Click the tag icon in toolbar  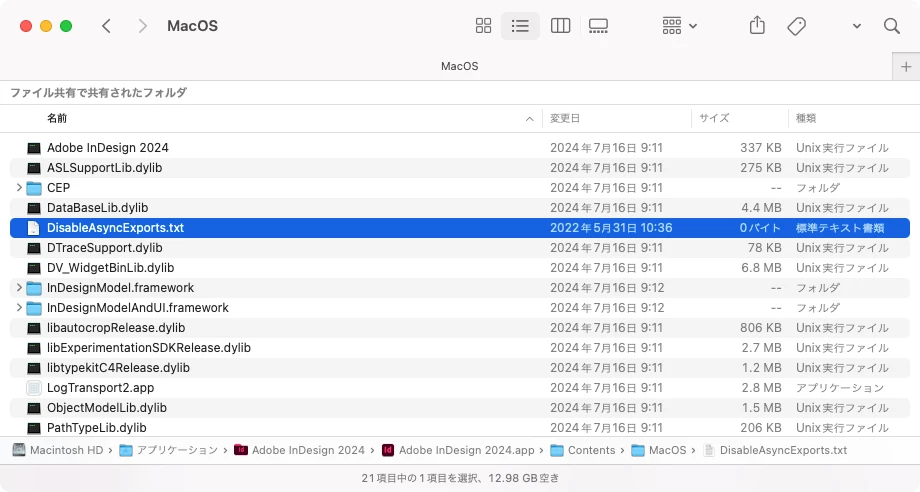(796, 26)
